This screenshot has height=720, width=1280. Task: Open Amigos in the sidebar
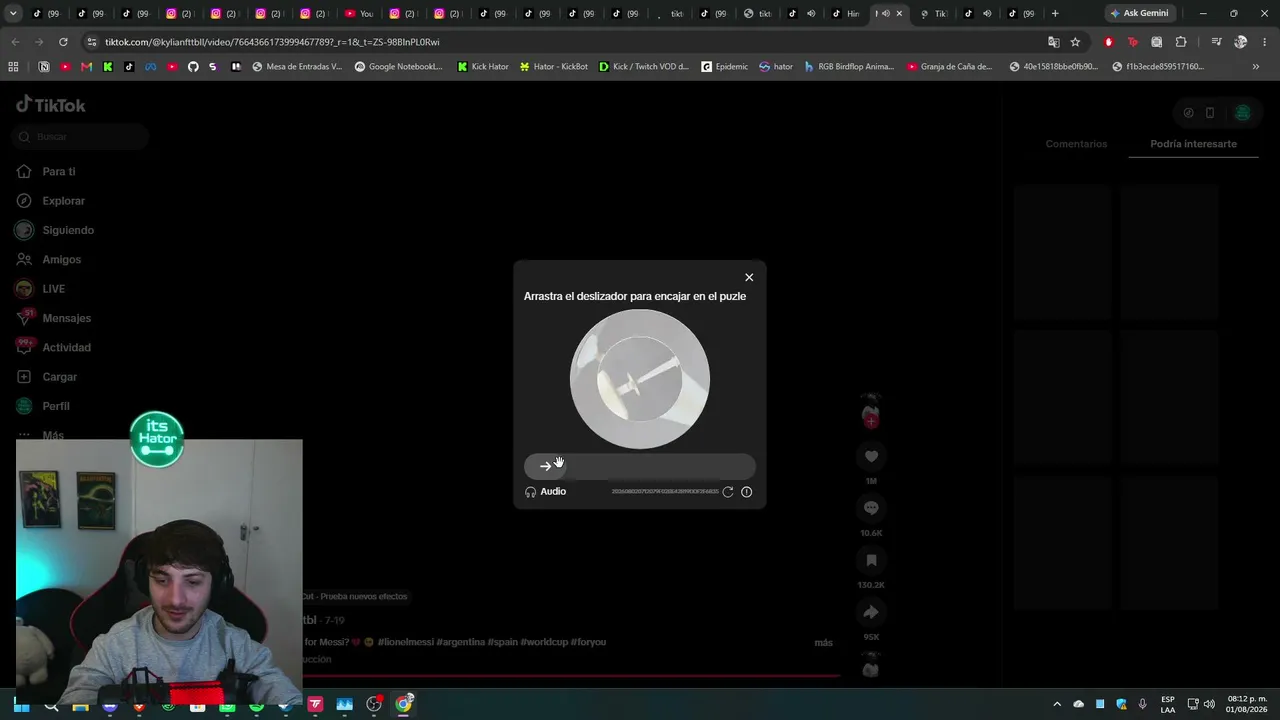click(x=48, y=260)
